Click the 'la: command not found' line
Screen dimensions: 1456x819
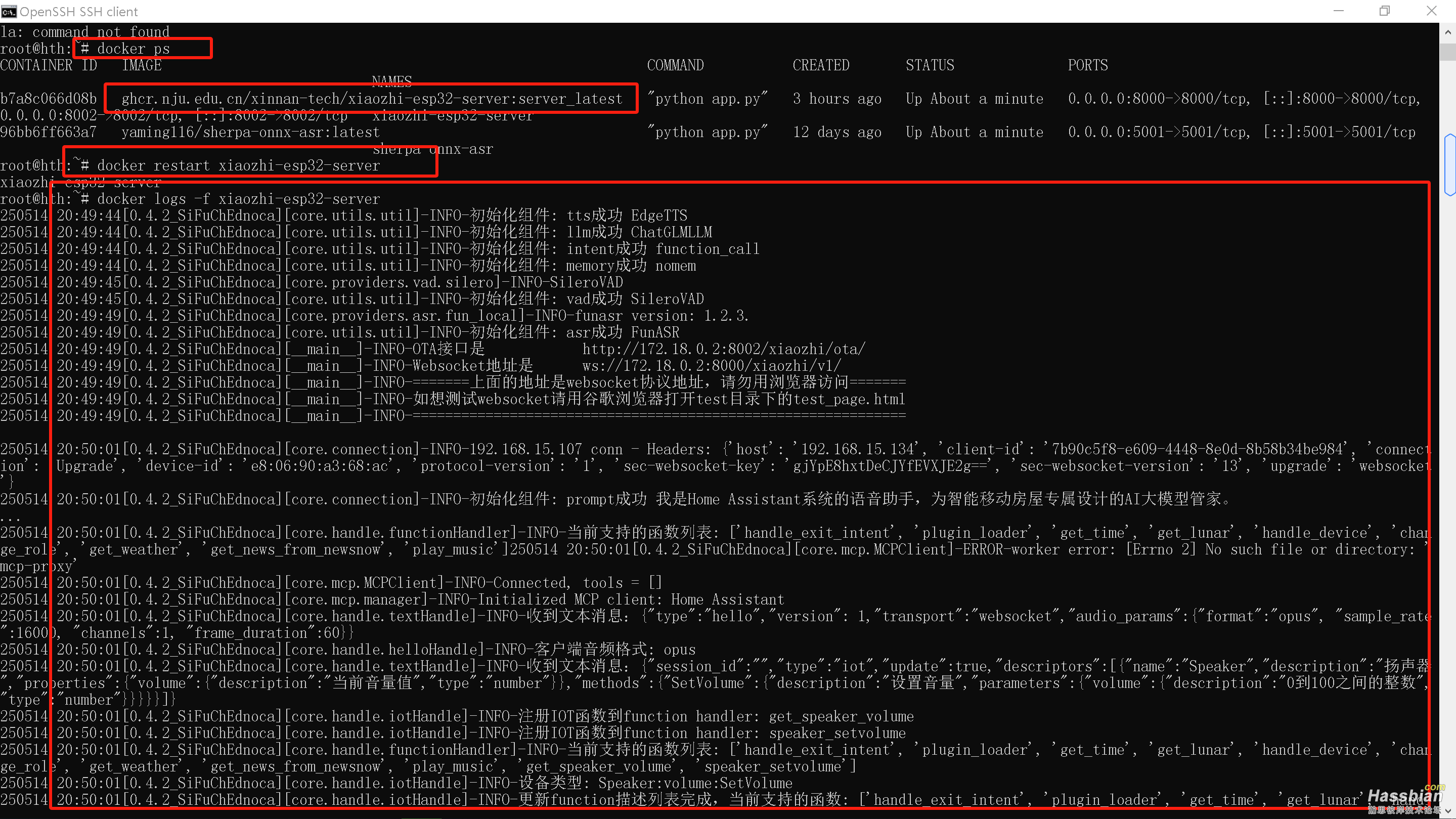point(85,32)
